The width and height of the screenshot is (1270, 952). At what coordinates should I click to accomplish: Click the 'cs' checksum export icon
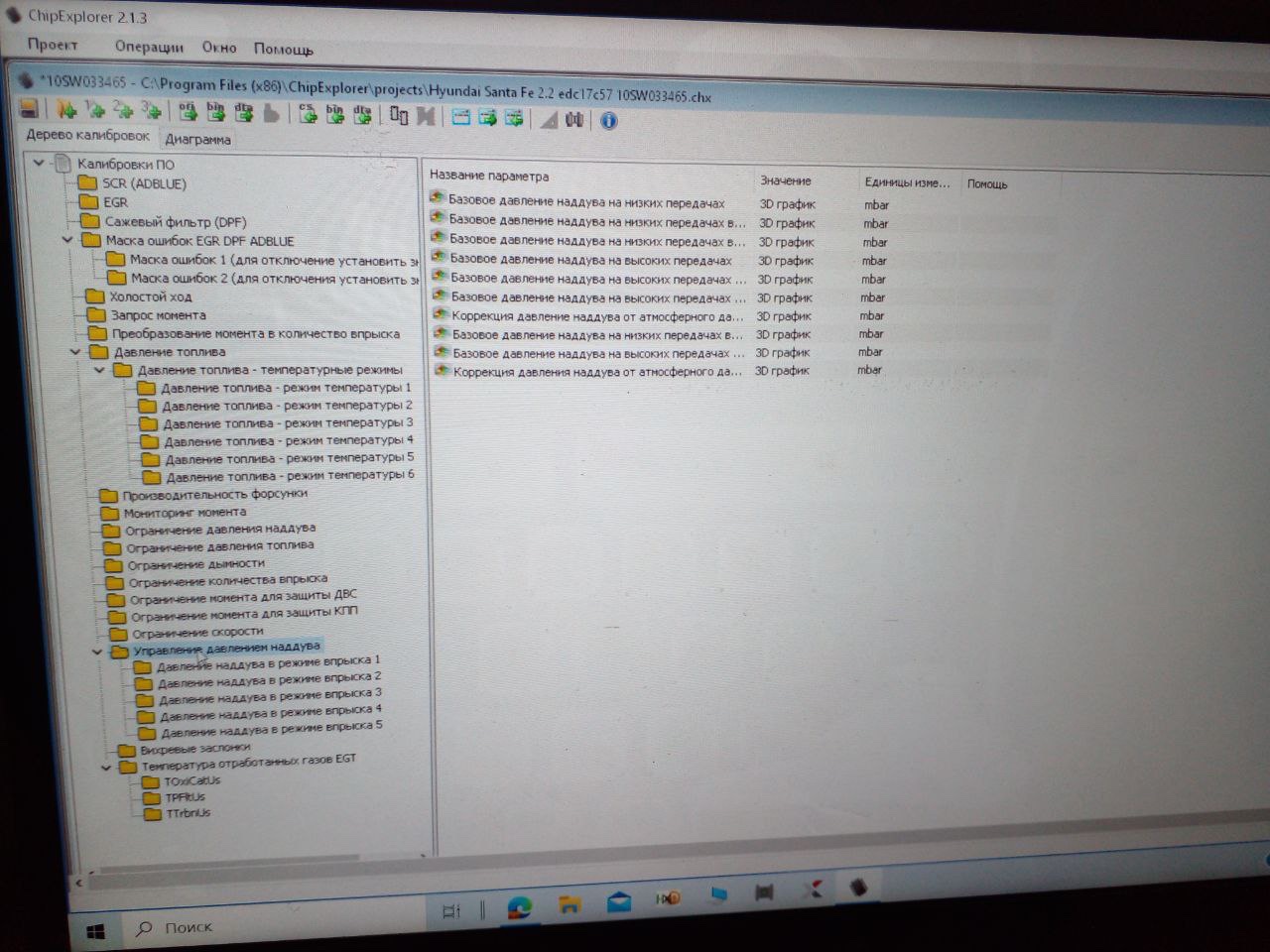(307, 114)
